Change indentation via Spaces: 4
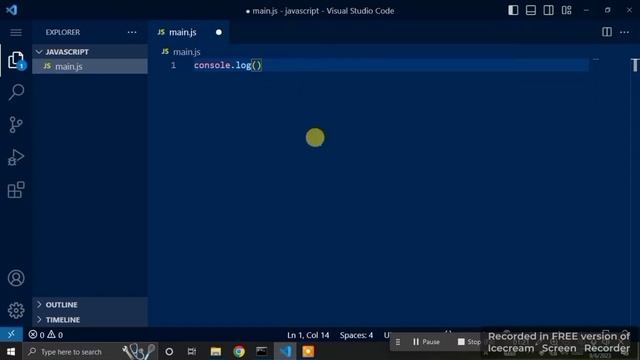This screenshot has height=360, width=640. 356,335
